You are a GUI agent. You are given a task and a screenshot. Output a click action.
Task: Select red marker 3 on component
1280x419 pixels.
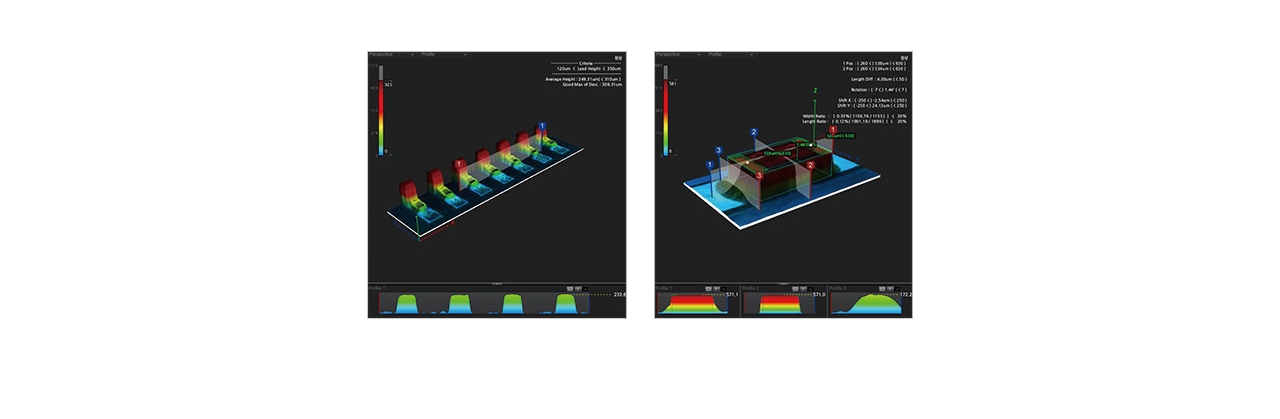(759, 176)
